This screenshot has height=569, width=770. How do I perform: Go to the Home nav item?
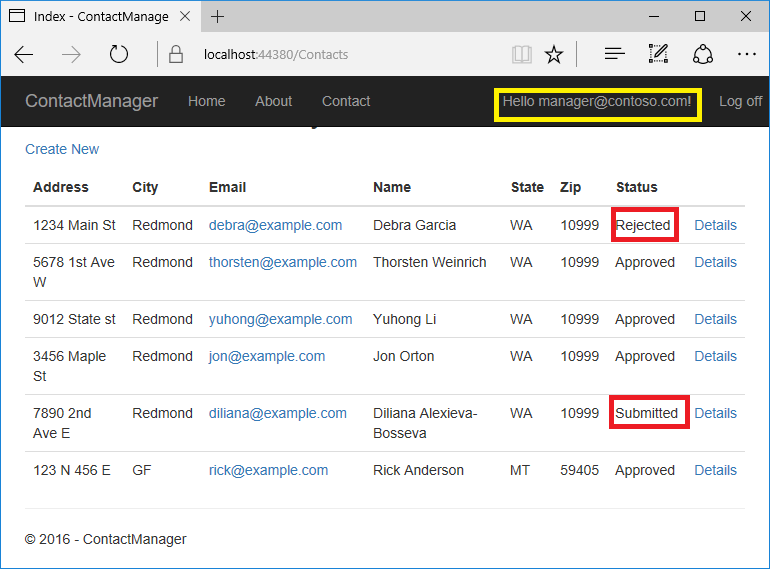[206, 101]
